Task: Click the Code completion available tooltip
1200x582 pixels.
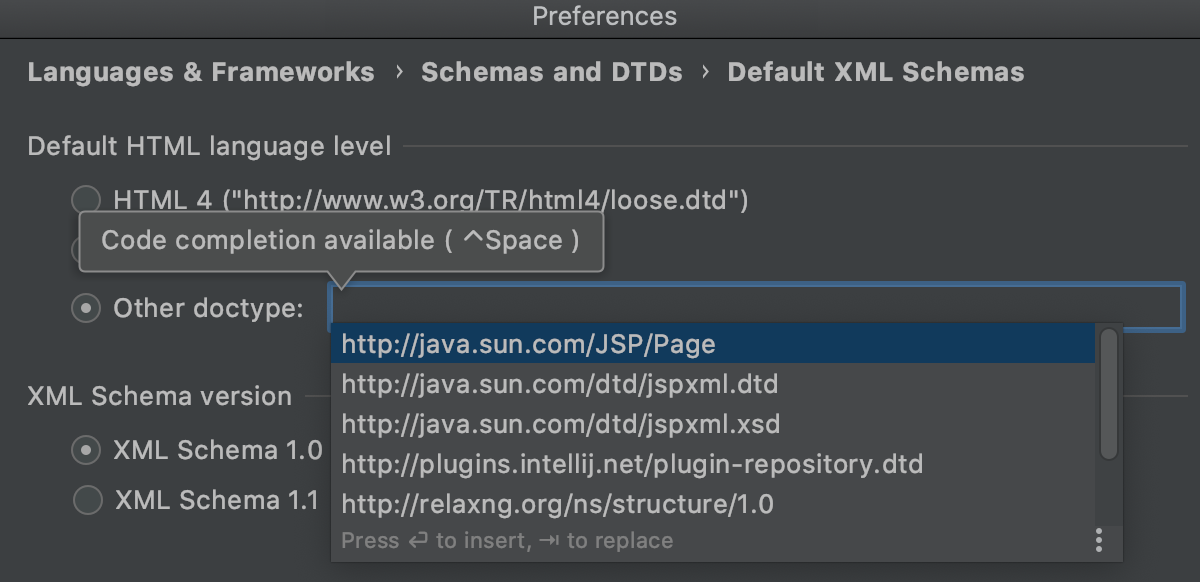Action: tap(342, 240)
